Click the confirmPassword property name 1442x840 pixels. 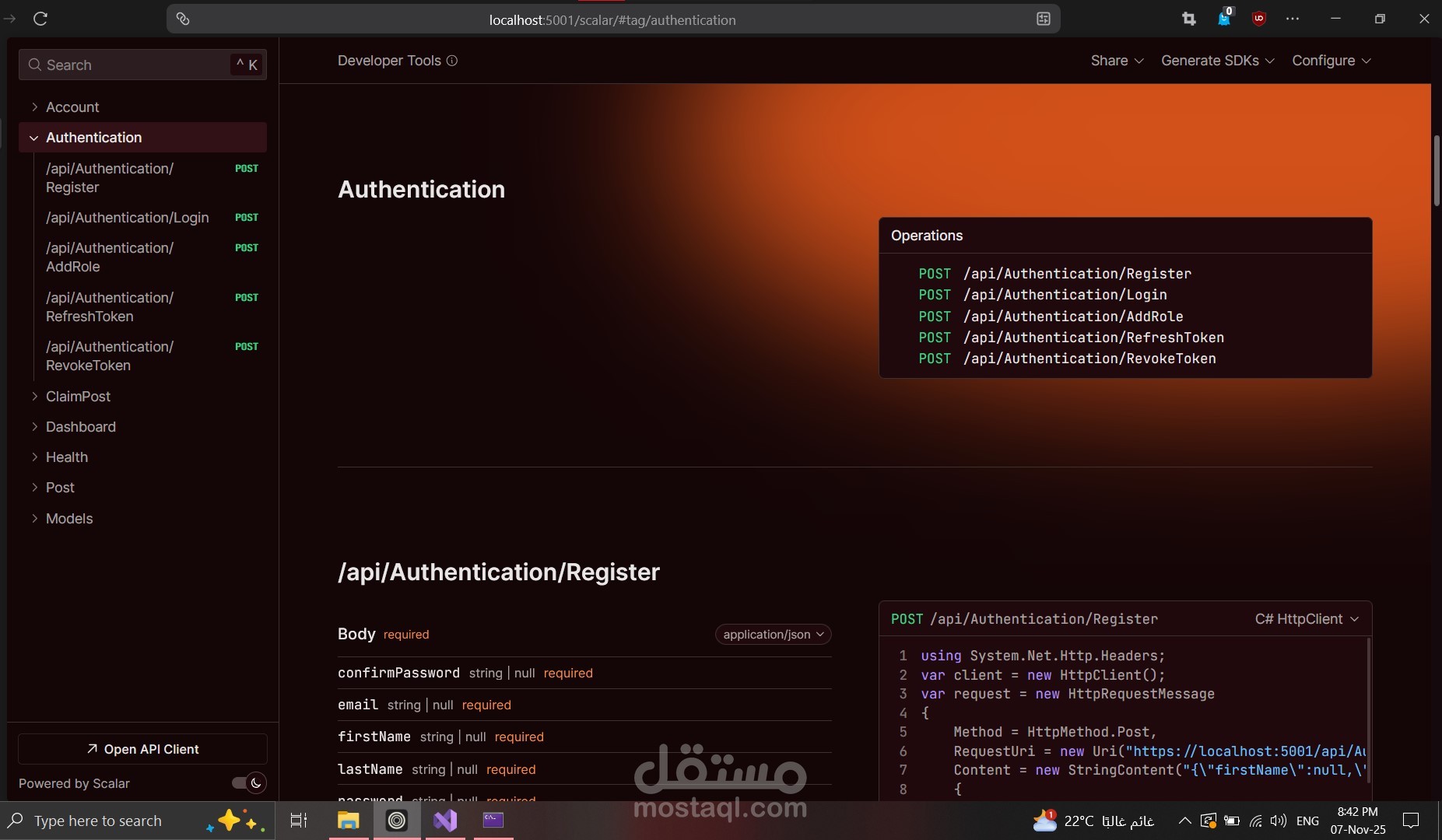click(x=398, y=673)
